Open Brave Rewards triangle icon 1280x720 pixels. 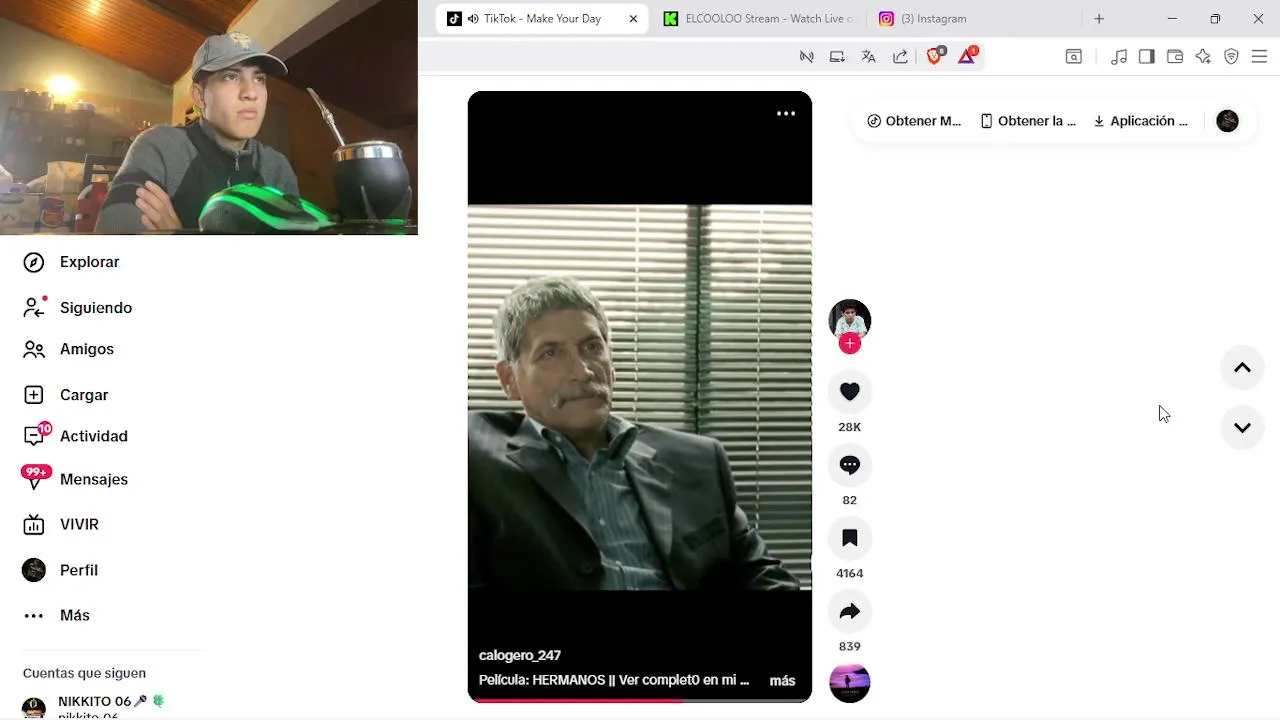[967, 56]
